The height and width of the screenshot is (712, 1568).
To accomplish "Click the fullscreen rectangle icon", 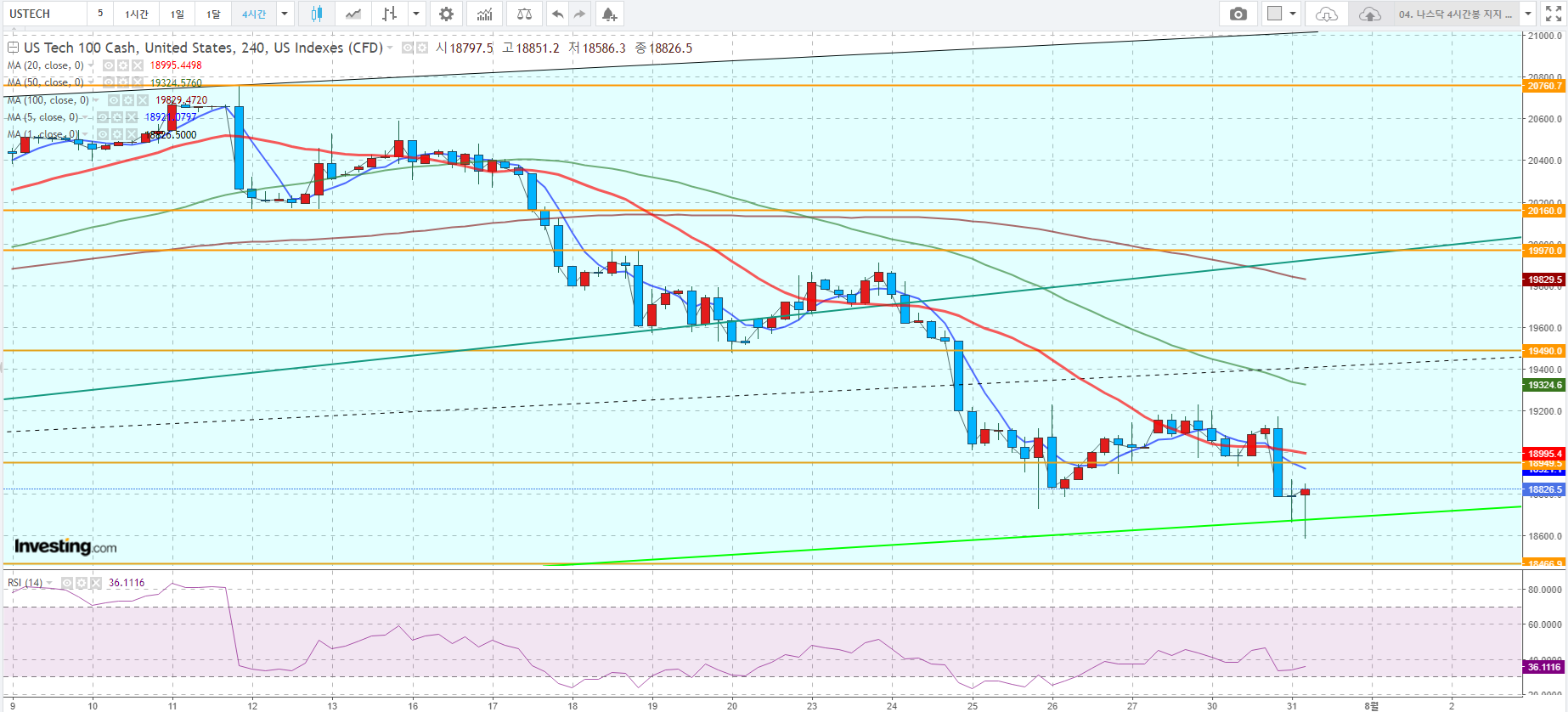I will pyautogui.click(x=1274, y=14).
